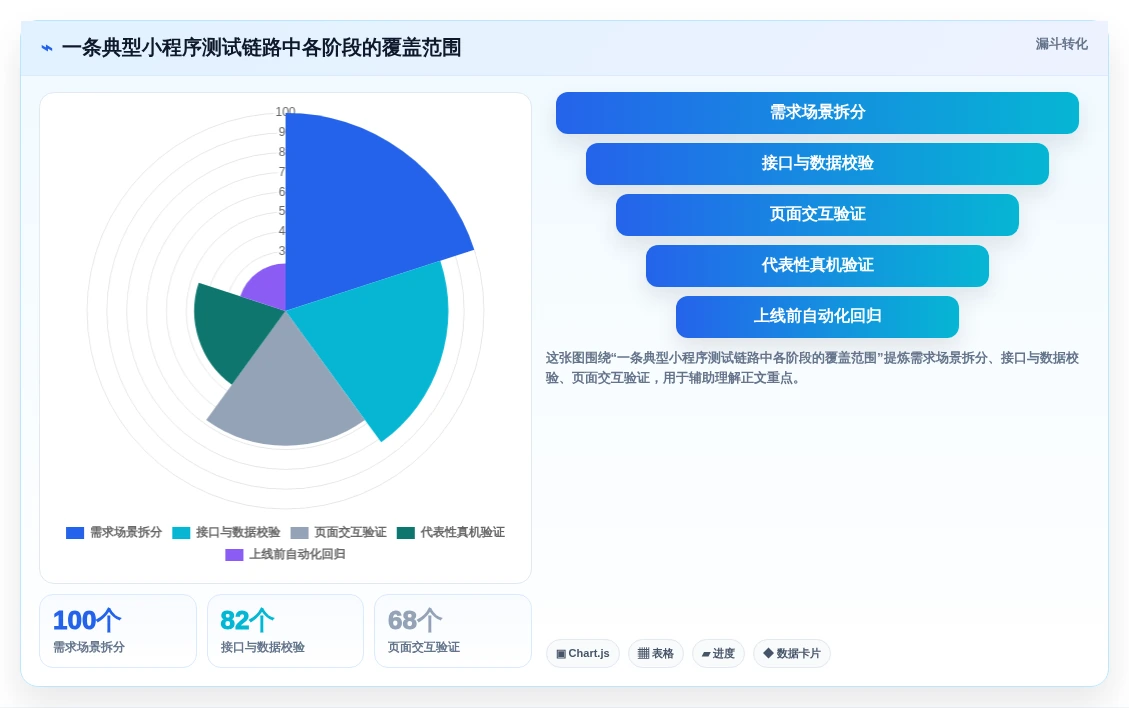This screenshot has width=1129, height=708.
Task: Click the Chart.js tag chip
Action: (x=583, y=654)
